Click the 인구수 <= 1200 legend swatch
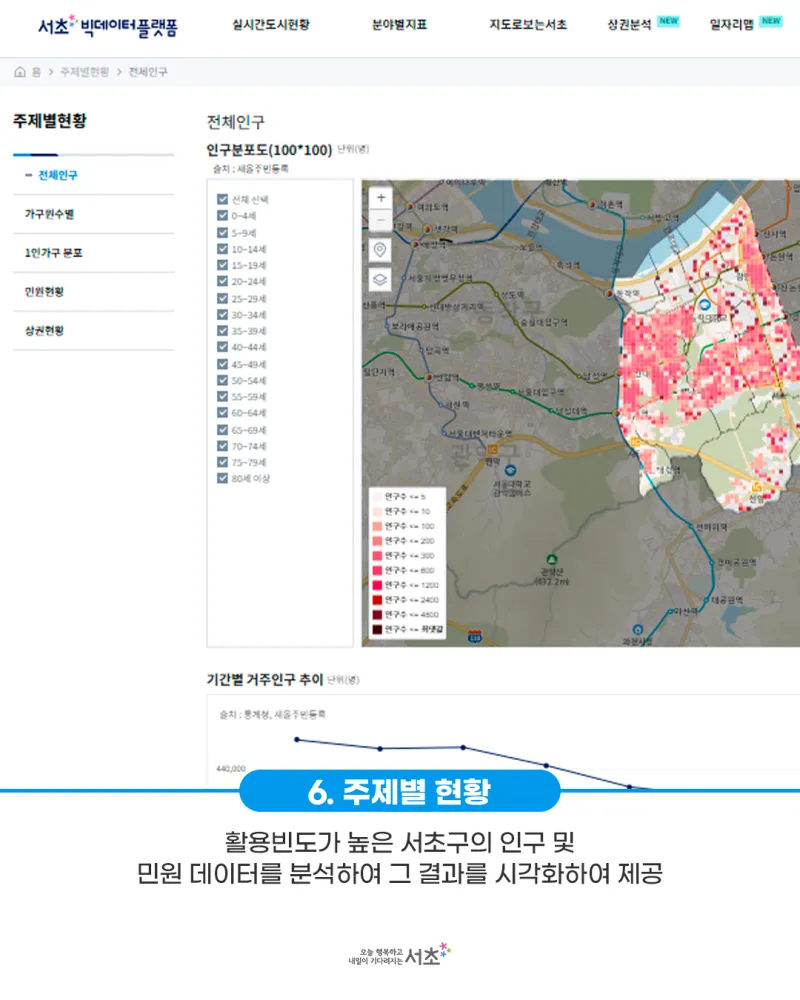Screen dimensions: 800x1000 pyautogui.click(x=377, y=585)
